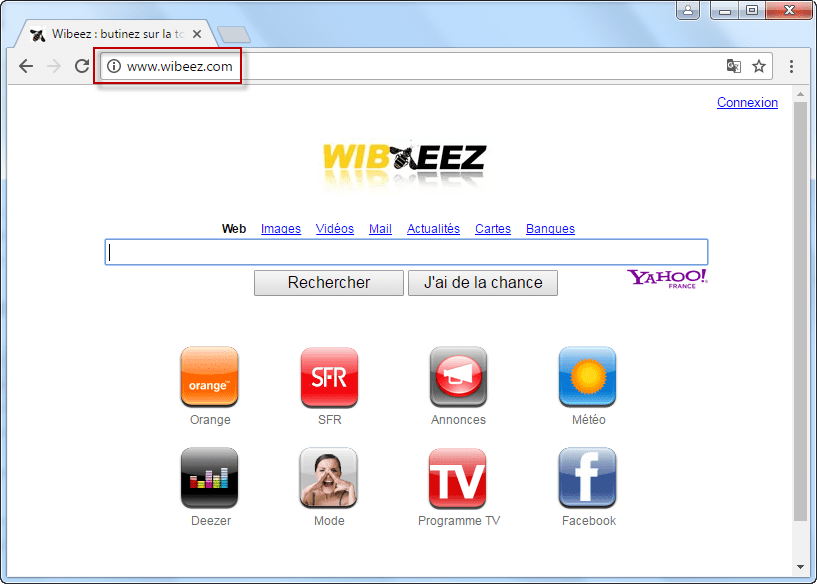Screen dimensions: 817x584
Task: Switch to Vidéos search
Action: click(335, 229)
